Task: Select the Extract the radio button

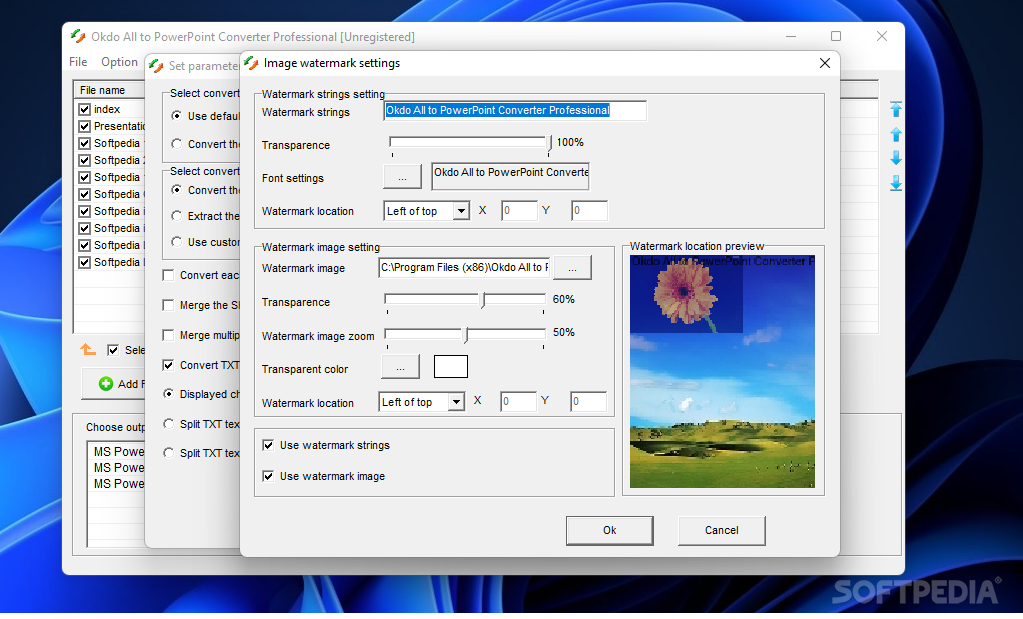Action: (x=176, y=215)
